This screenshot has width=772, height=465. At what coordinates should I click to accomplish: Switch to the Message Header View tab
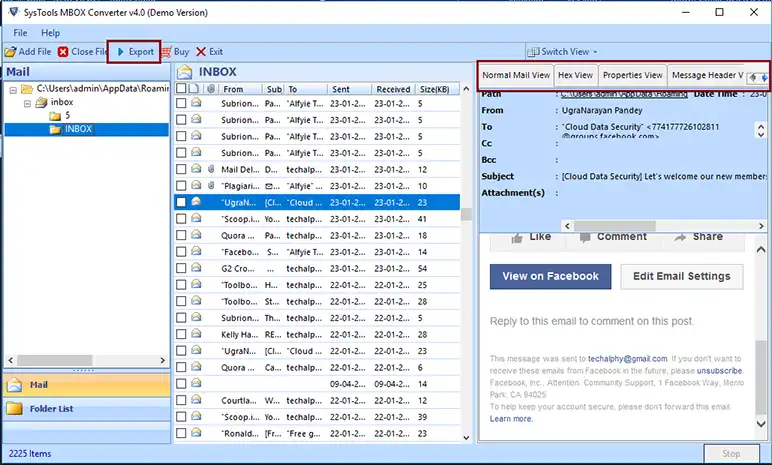707,75
